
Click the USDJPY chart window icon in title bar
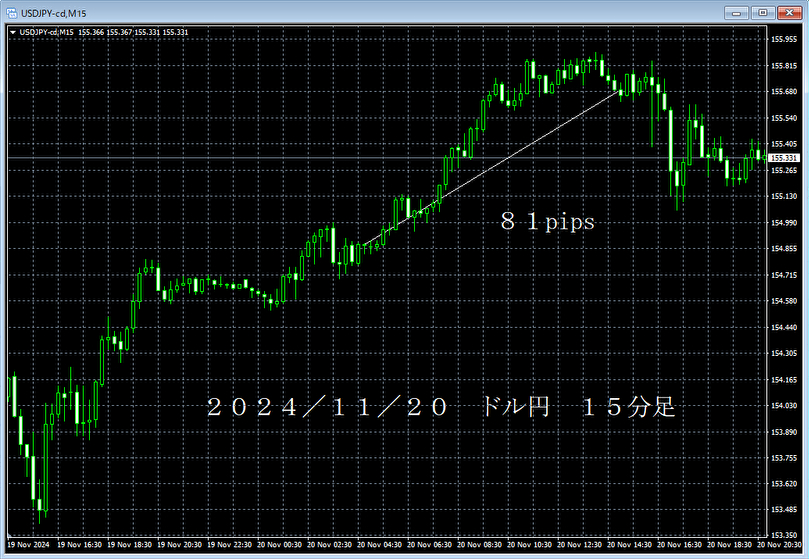click(x=11, y=13)
